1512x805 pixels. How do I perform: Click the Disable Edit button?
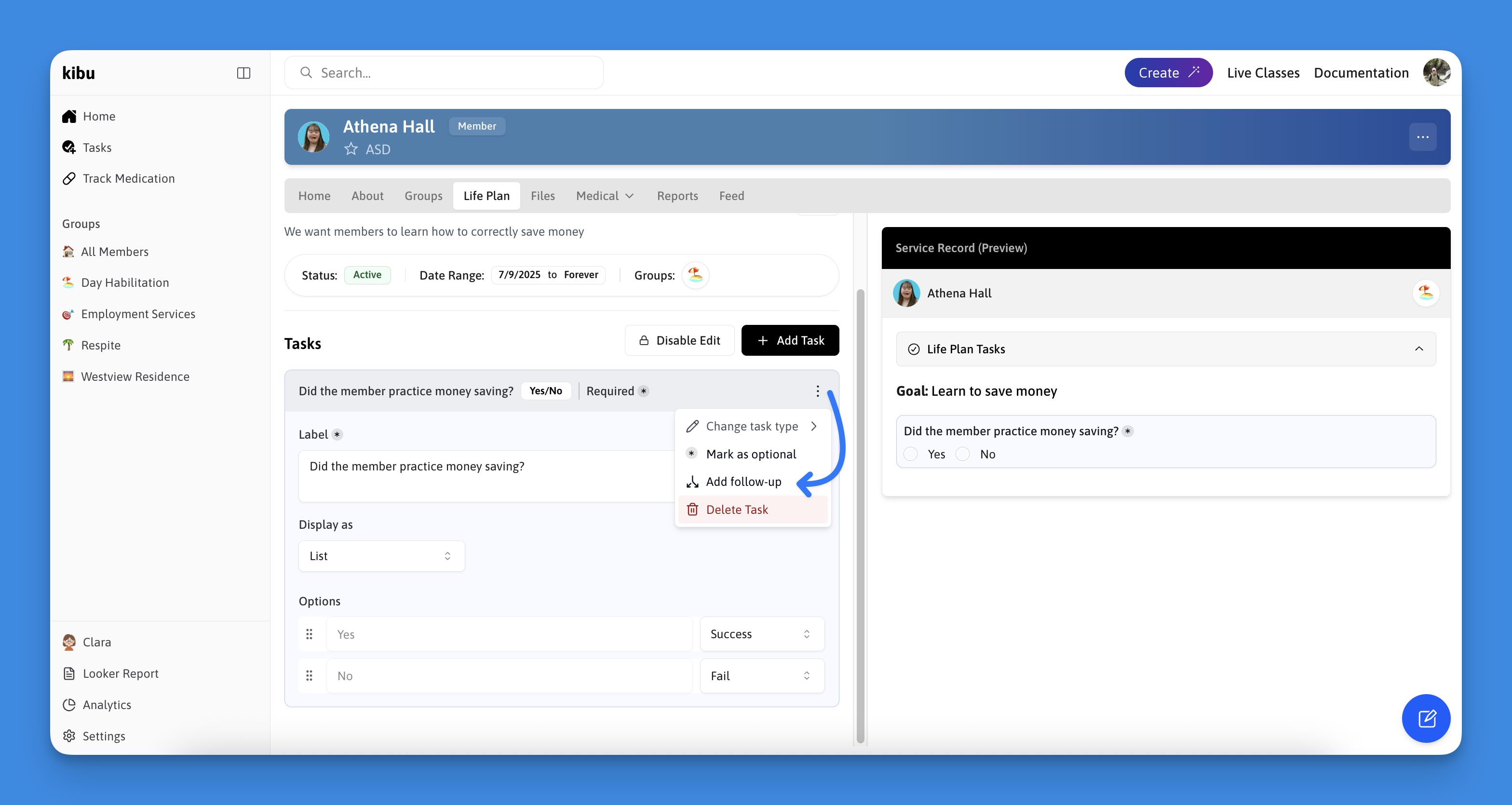(x=679, y=340)
